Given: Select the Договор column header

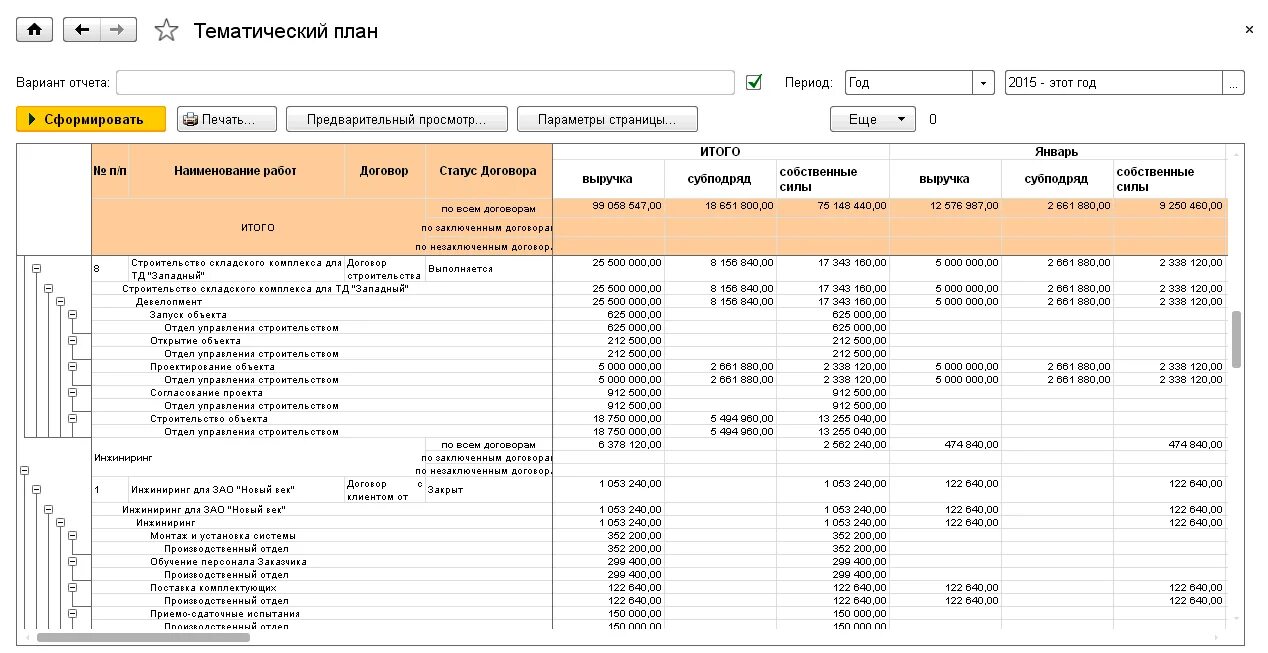Looking at the screenshot, I should pyautogui.click(x=385, y=171).
